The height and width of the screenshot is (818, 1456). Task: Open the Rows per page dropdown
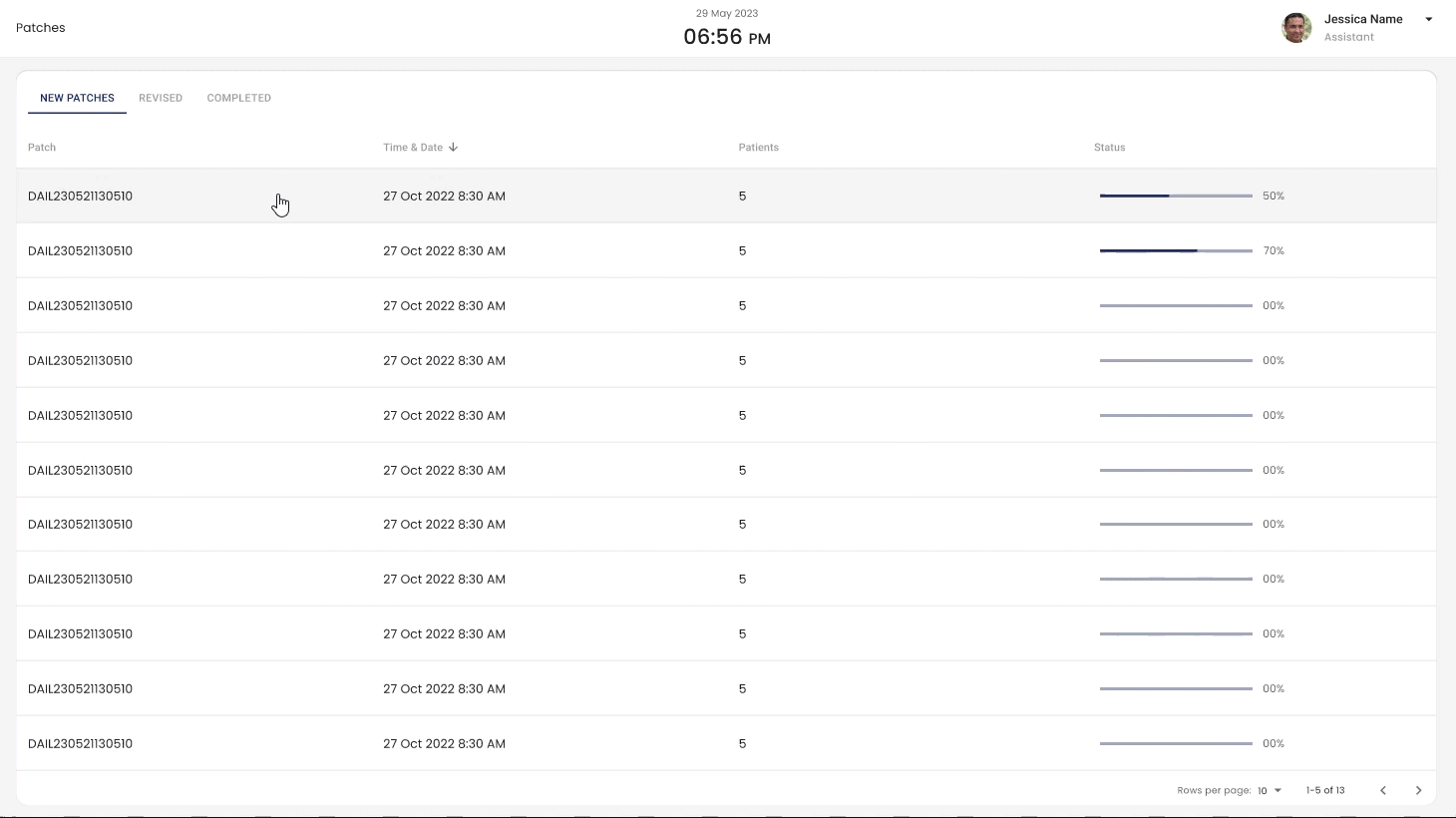(x=1269, y=790)
